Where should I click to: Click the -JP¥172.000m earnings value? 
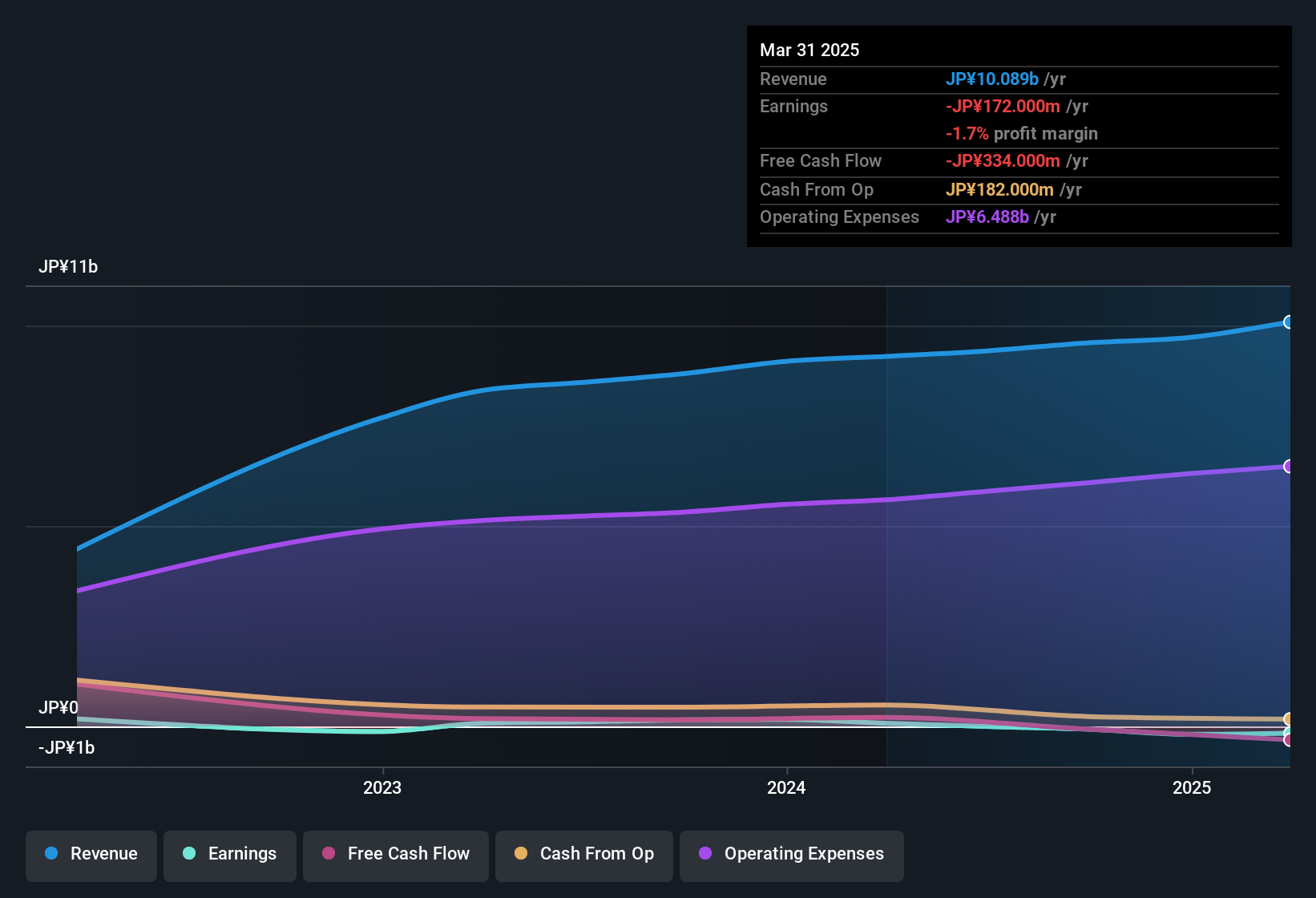point(1003,107)
